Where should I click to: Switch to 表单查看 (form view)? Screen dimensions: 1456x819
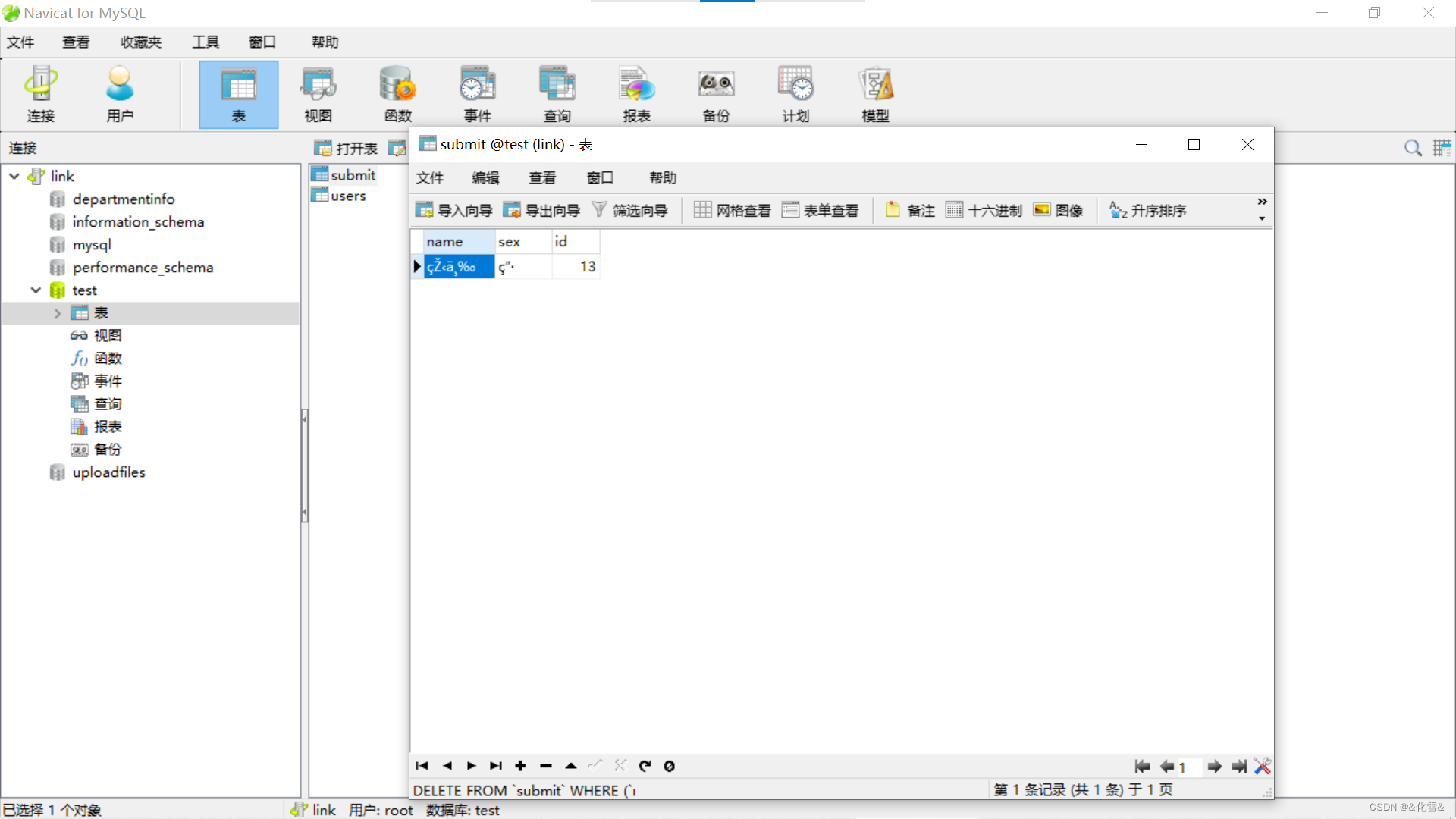[821, 210]
